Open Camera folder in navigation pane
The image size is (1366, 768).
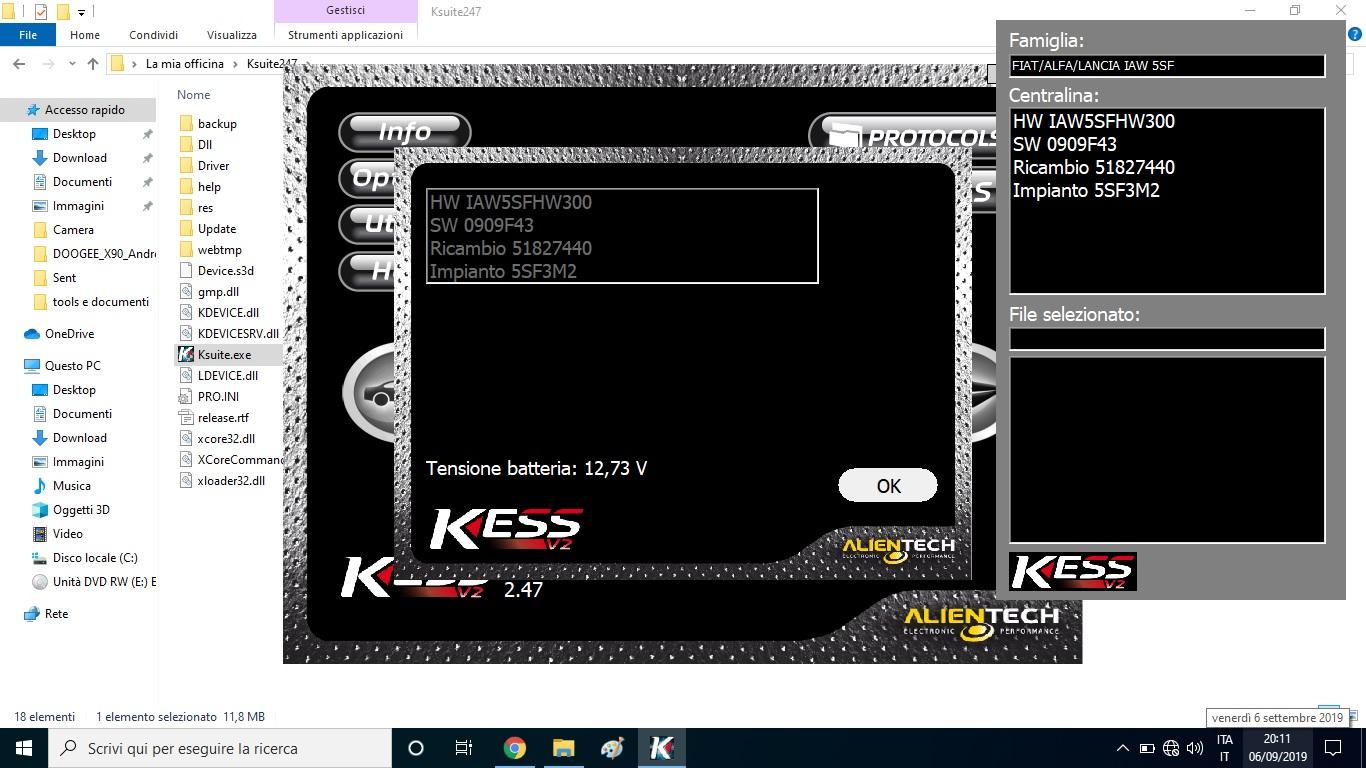point(73,230)
